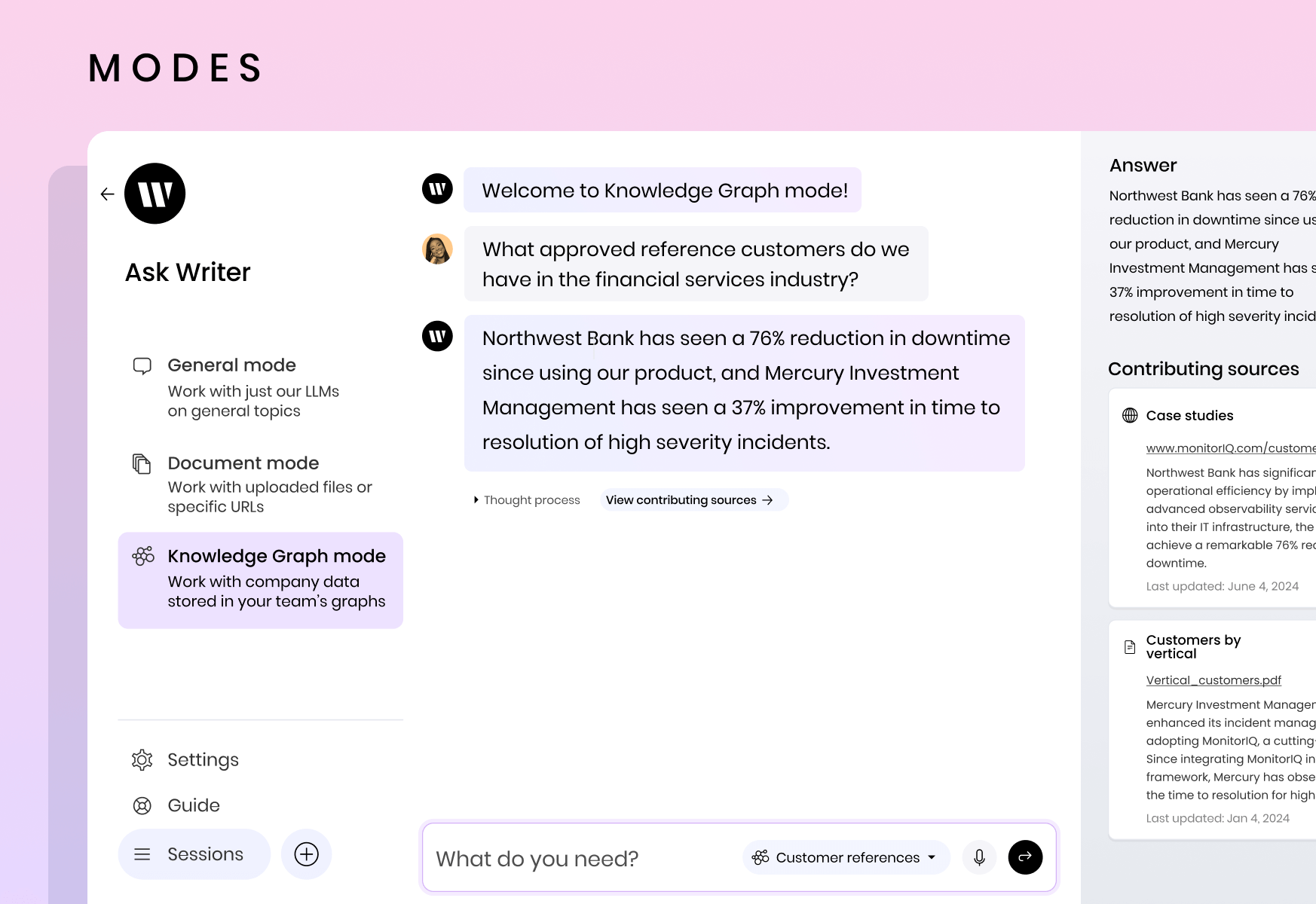Image resolution: width=1316 pixels, height=904 pixels.
Task: Click the Writer logo in sidebar
Action: 155,194
